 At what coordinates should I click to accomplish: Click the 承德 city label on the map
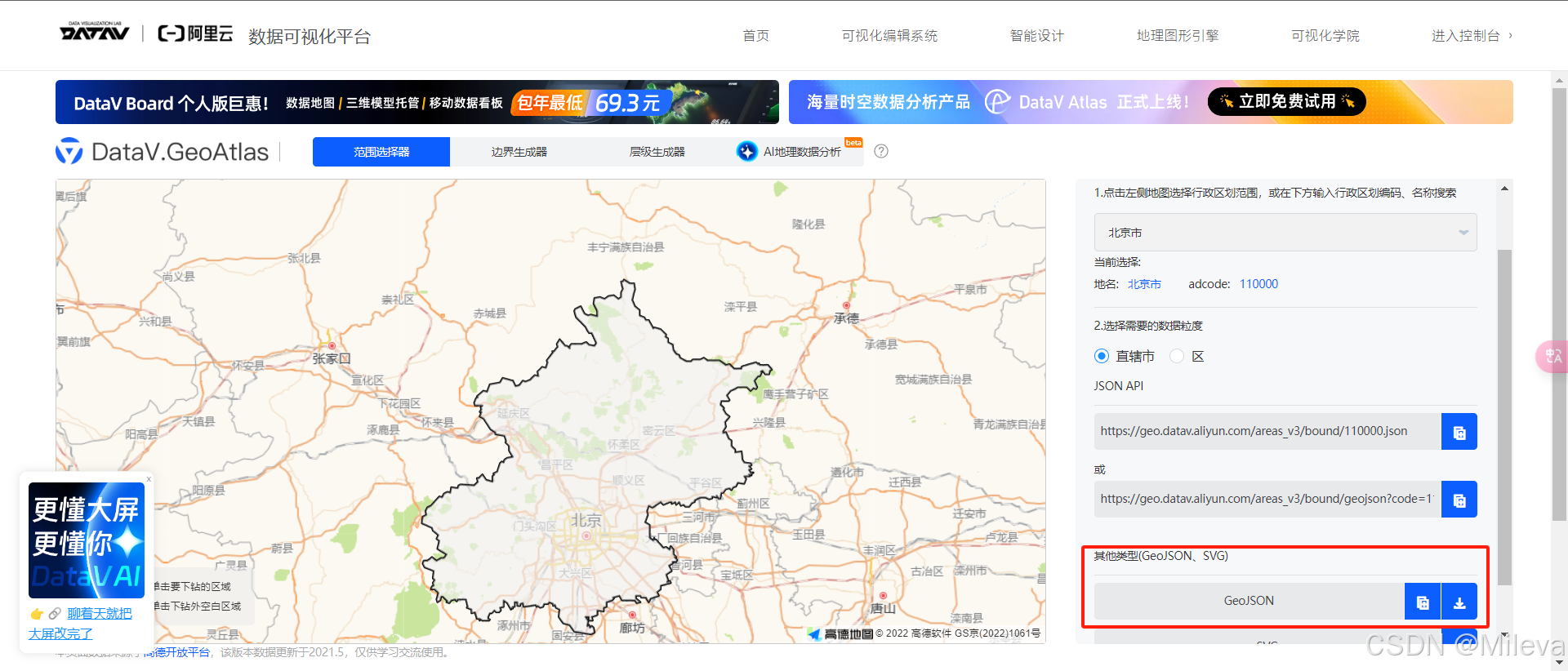coord(846,318)
